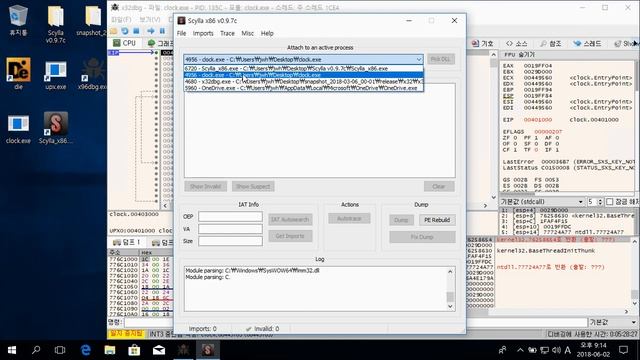Toggle the 잠금 해제 checkbox in x32dbg
Image resolution: width=640 pixels, height=360 pixels.
tap(610, 202)
